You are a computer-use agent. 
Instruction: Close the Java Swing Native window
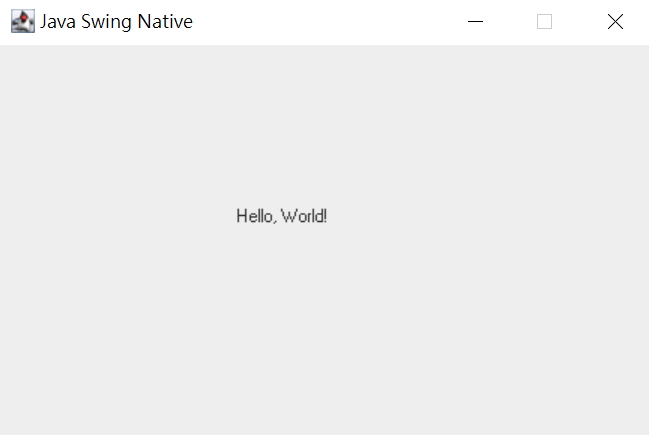pos(615,22)
